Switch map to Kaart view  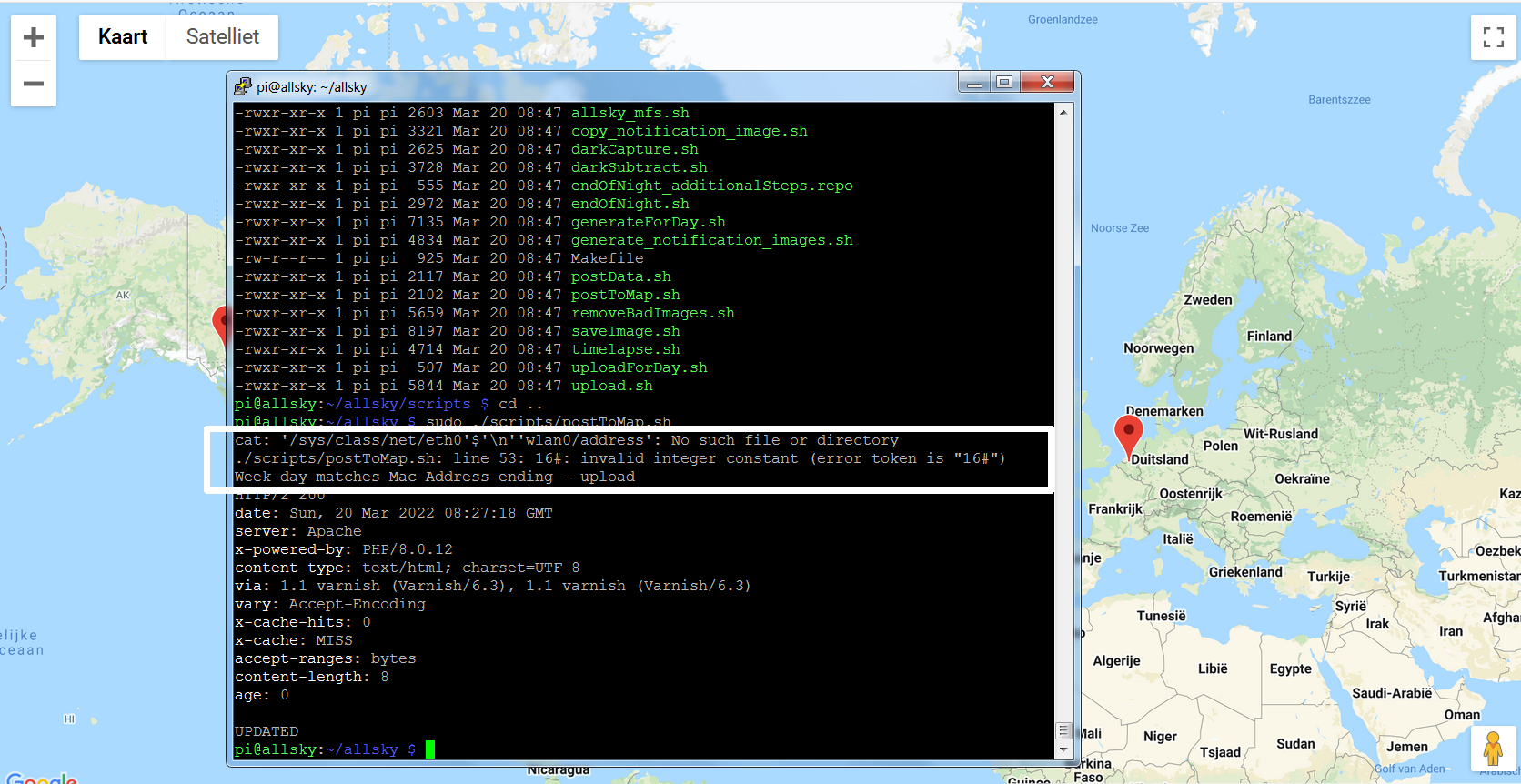[x=123, y=37]
